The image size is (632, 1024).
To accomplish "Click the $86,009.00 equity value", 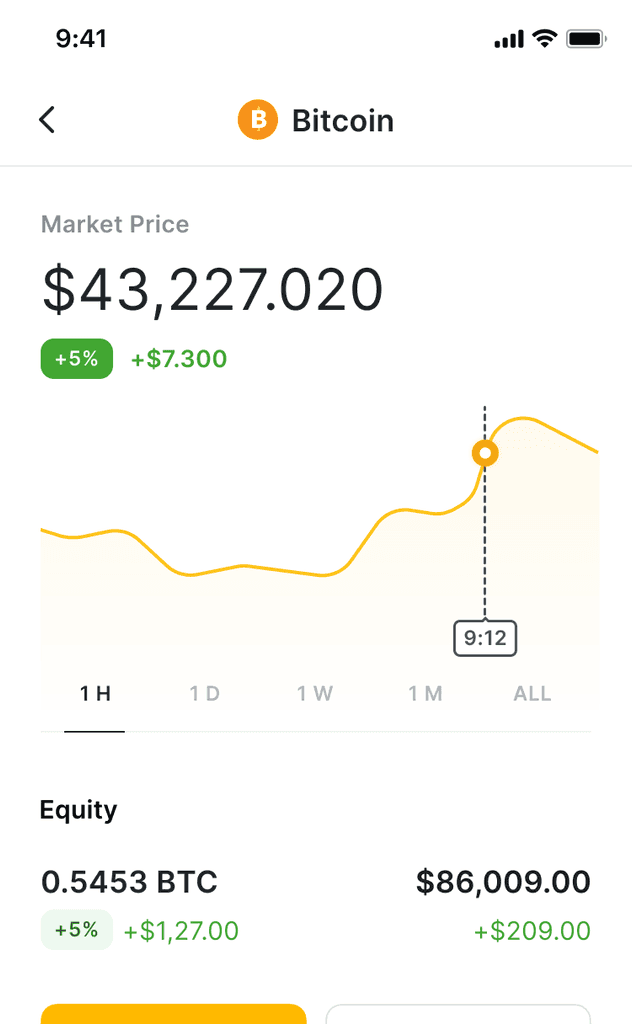I will click(x=503, y=882).
